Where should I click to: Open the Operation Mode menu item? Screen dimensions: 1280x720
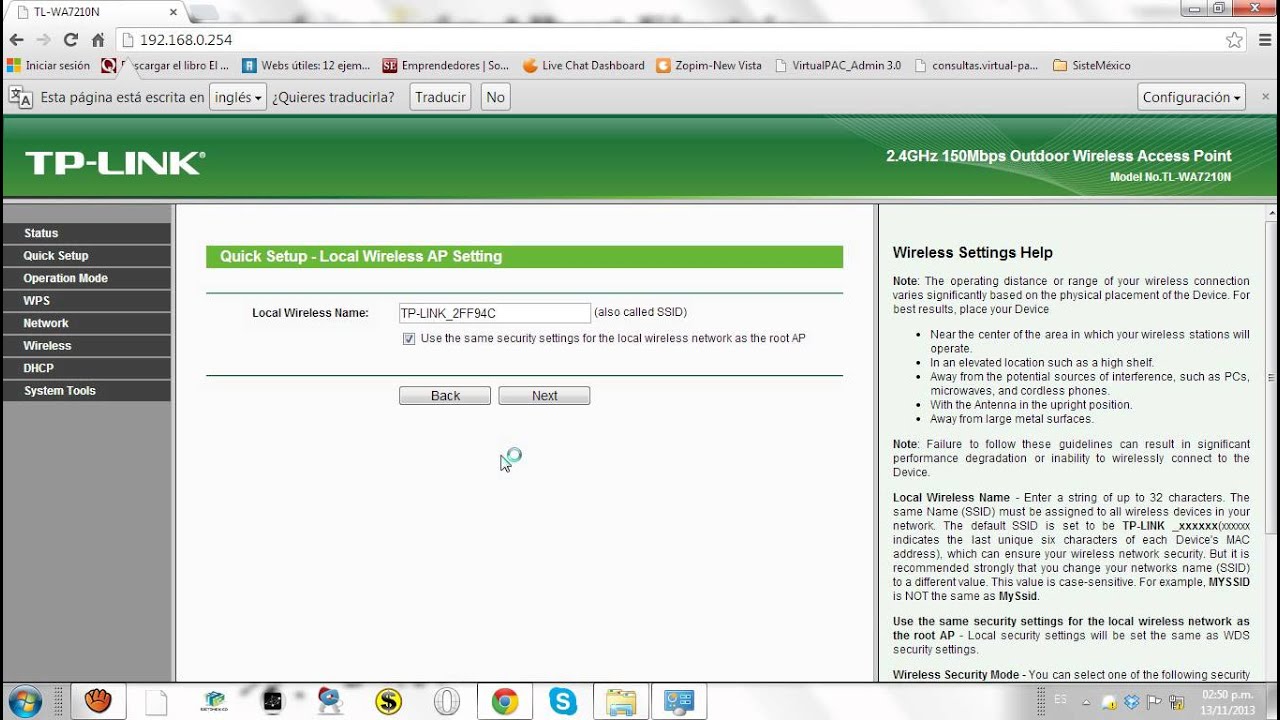86,278
